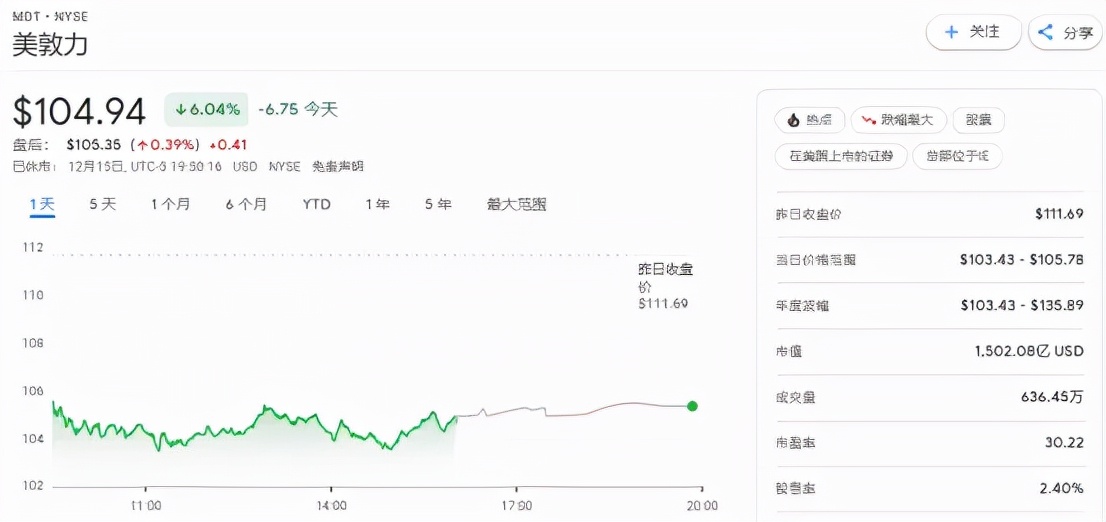The height and width of the screenshot is (522, 1106).
Task: Click the green dot at chart end
Action: [692, 406]
